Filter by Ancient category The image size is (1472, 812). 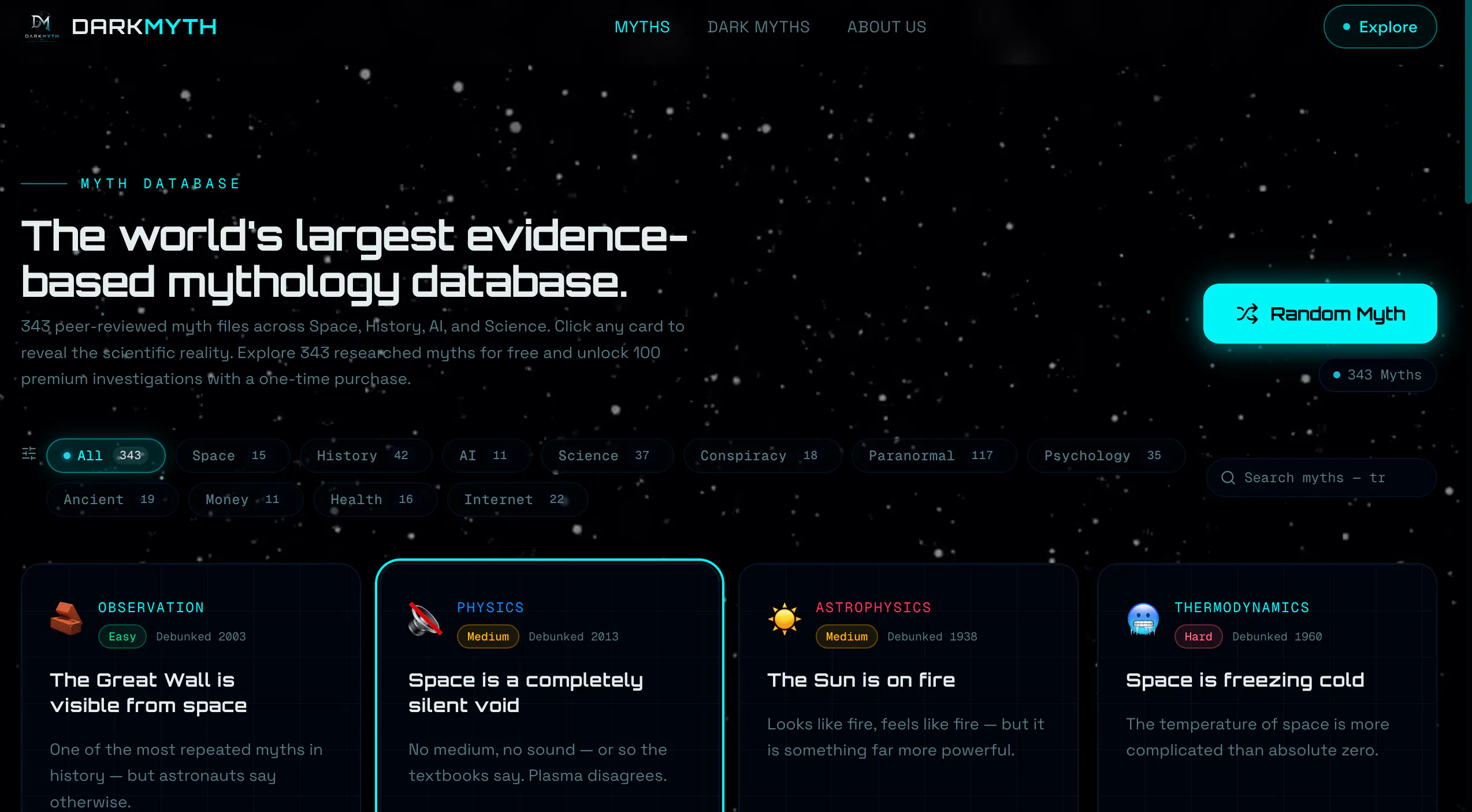point(113,500)
